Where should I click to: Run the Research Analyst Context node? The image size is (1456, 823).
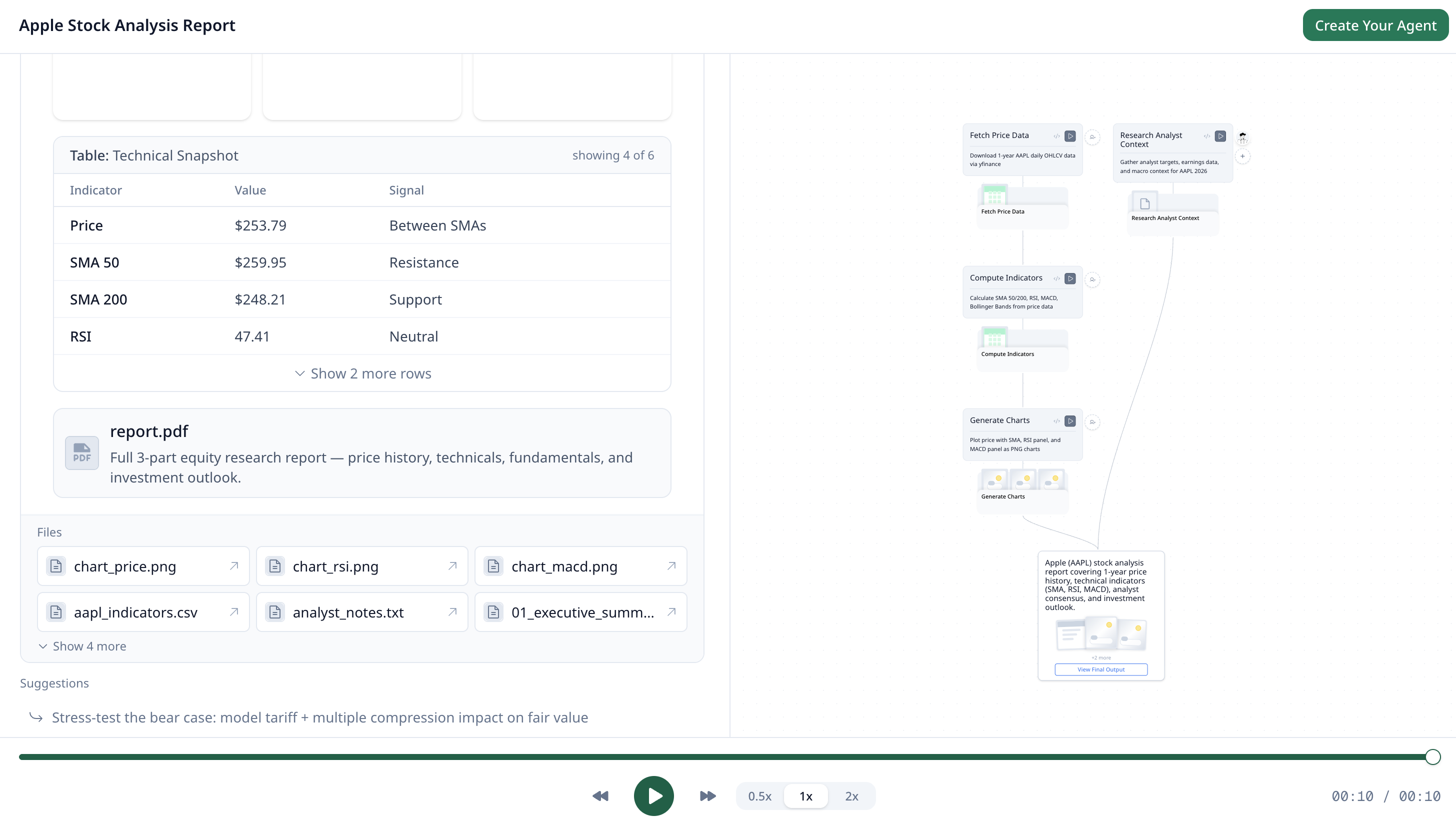click(1220, 136)
